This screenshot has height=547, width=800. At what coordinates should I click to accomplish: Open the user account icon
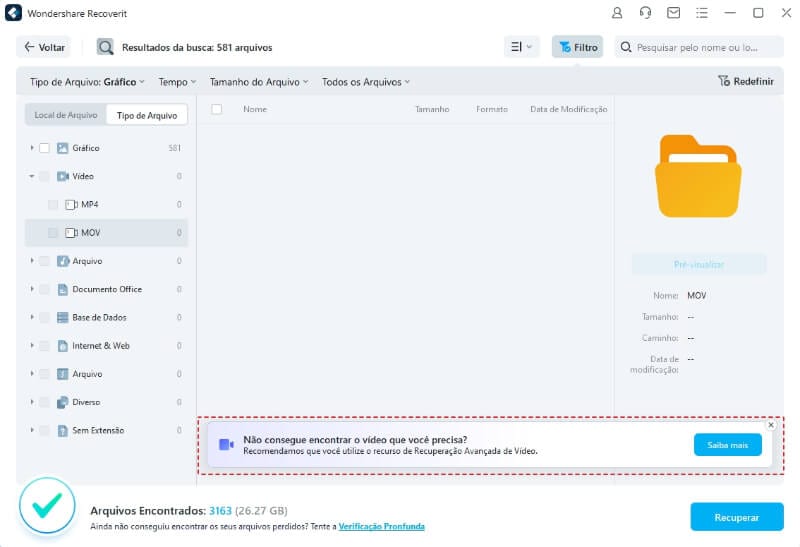617,13
